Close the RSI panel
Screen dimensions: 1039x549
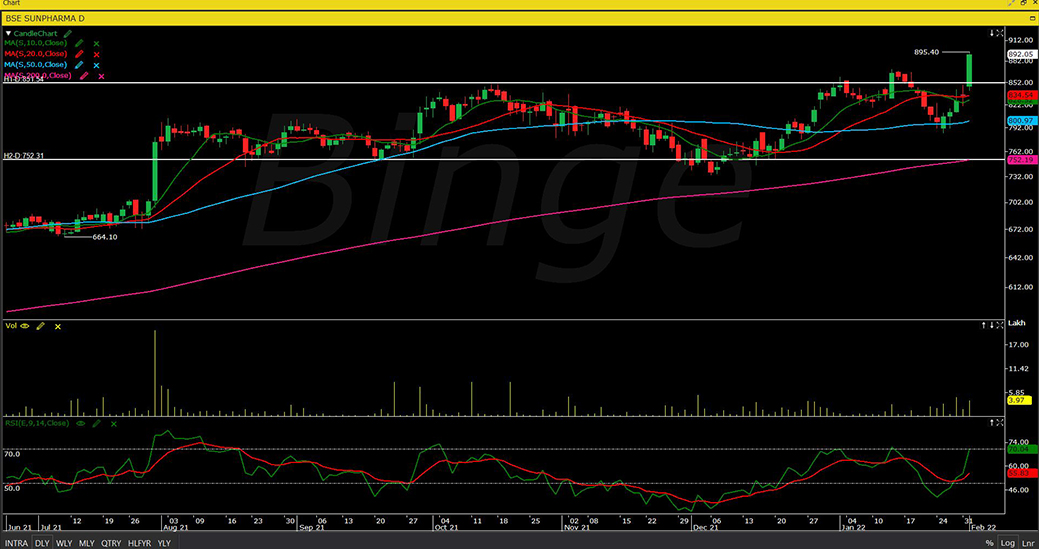1000,423
